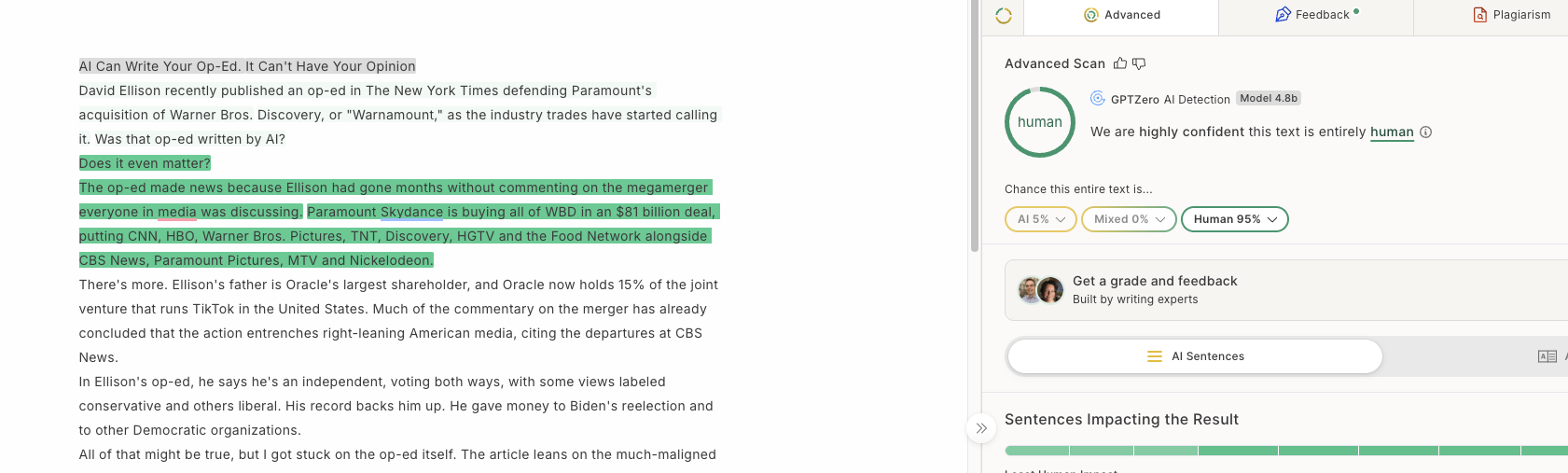Click the thumbs down icon for Advanced Scan
The width and height of the screenshot is (1568, 473).
pos(1139,64)
